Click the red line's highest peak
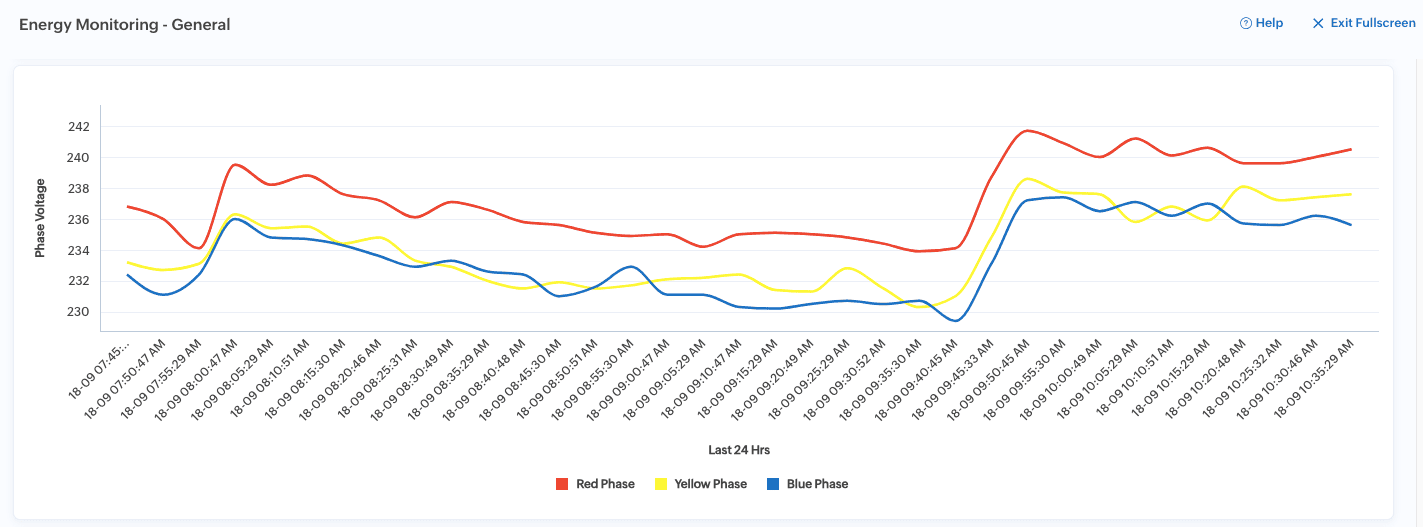The width and height of the screenshot is (1423, 527). click(x=1025, y=131)
